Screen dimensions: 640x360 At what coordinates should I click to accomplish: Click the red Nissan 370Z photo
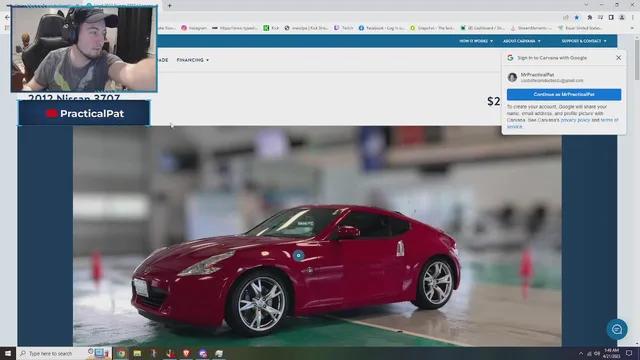317,236
